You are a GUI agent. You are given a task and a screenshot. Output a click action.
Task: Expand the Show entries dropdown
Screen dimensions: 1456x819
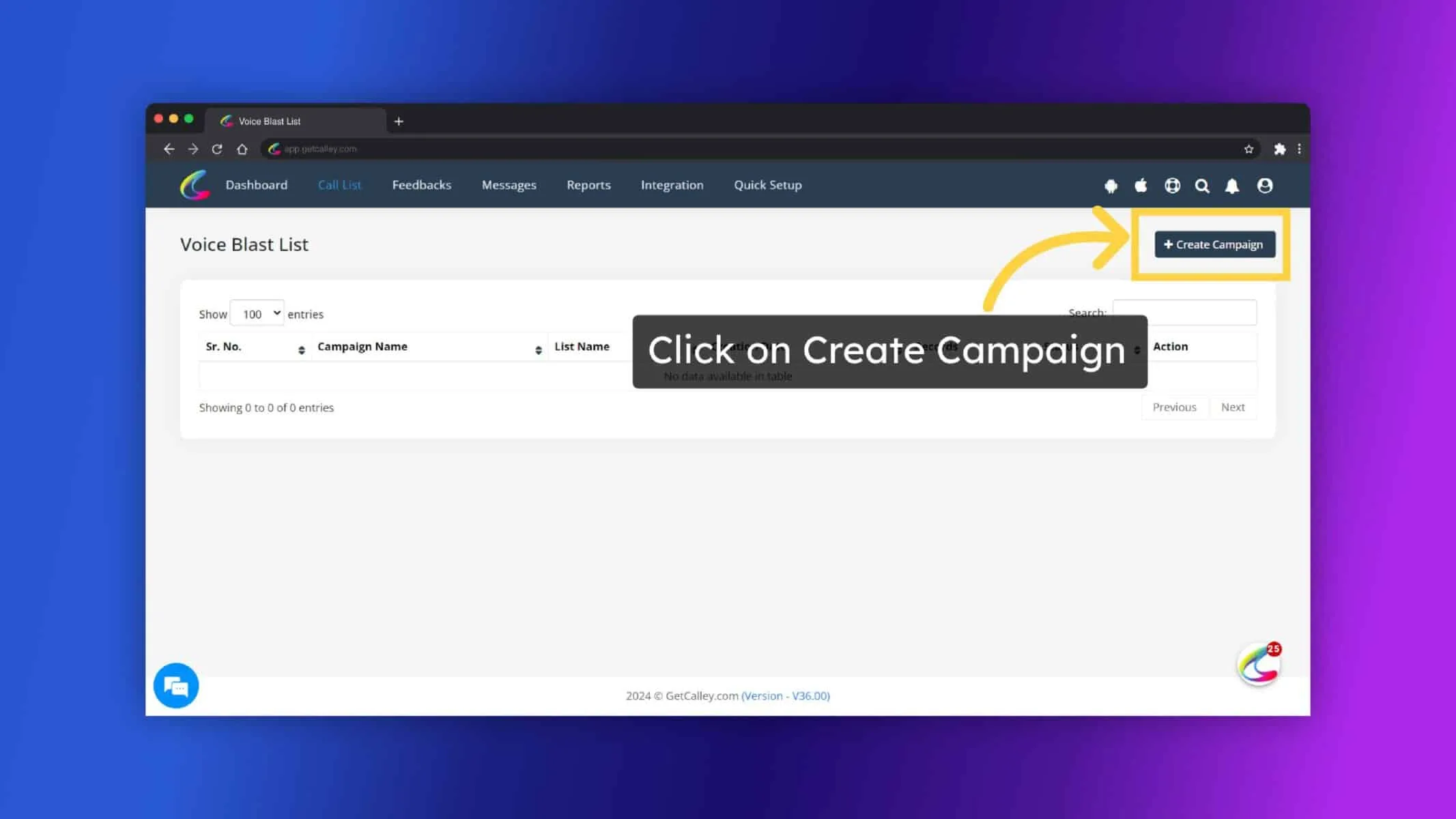click(257, 313)
